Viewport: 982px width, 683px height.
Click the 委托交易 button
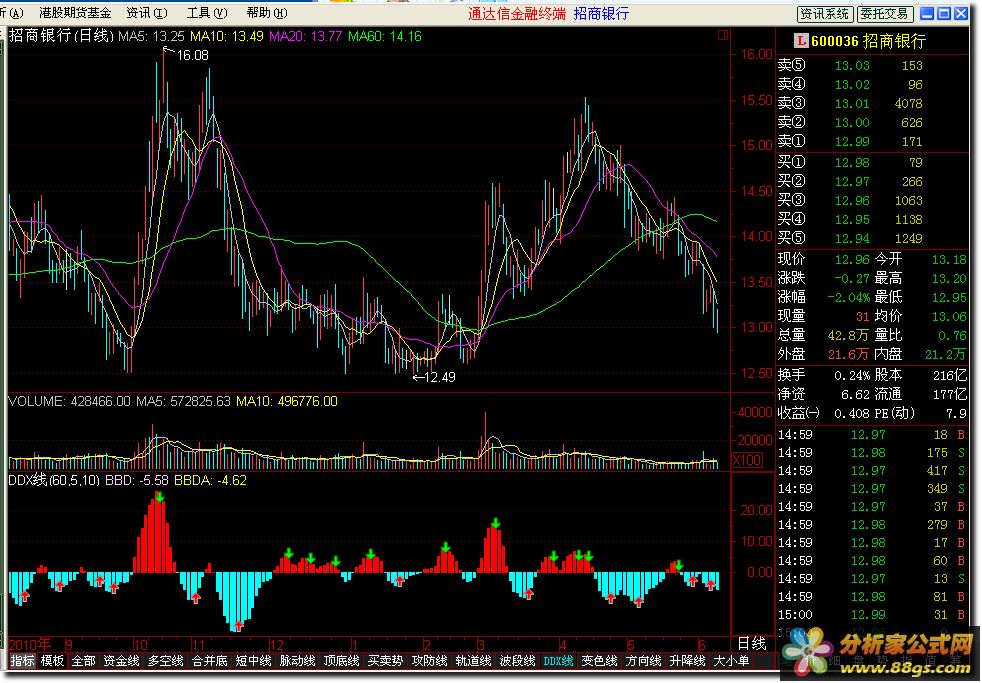[884, 13]
